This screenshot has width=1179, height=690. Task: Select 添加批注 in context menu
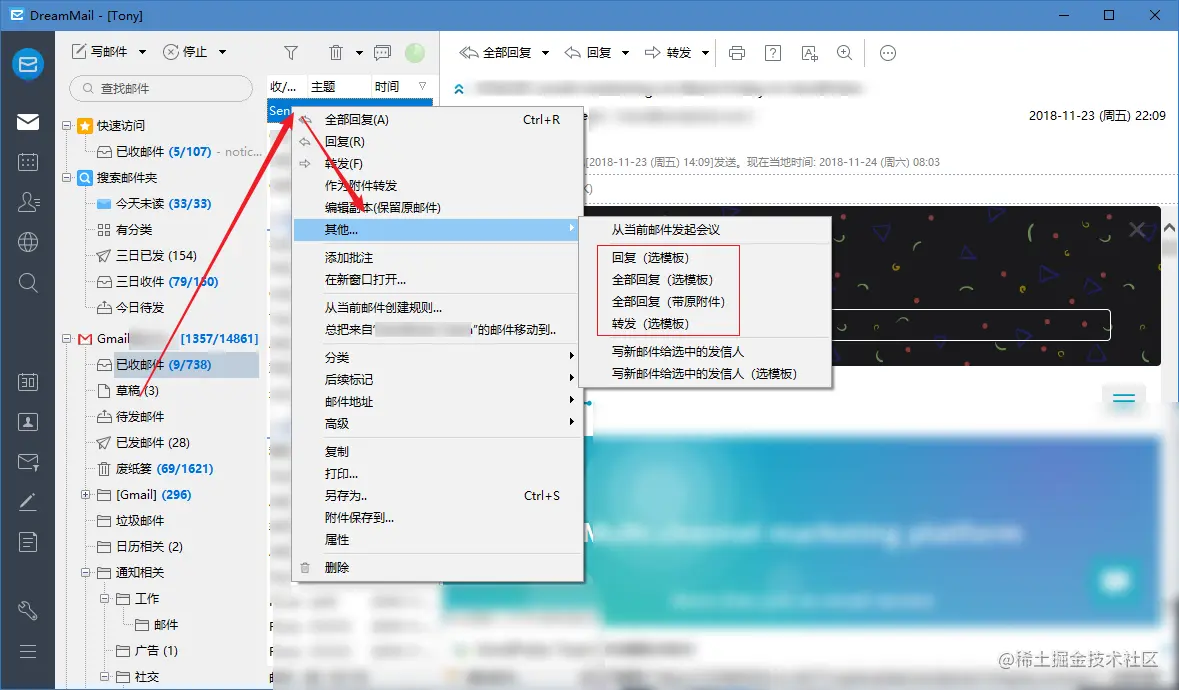pyautogui.click(x=438, y=258)
